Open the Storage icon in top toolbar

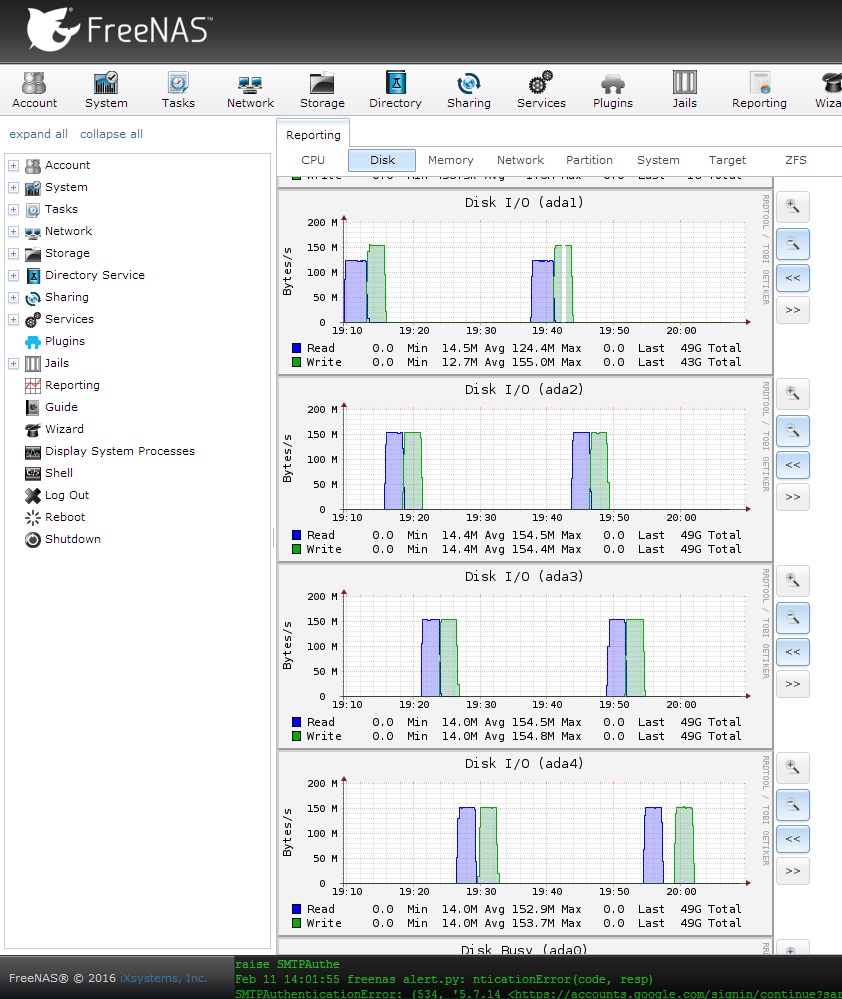[322, 90]
